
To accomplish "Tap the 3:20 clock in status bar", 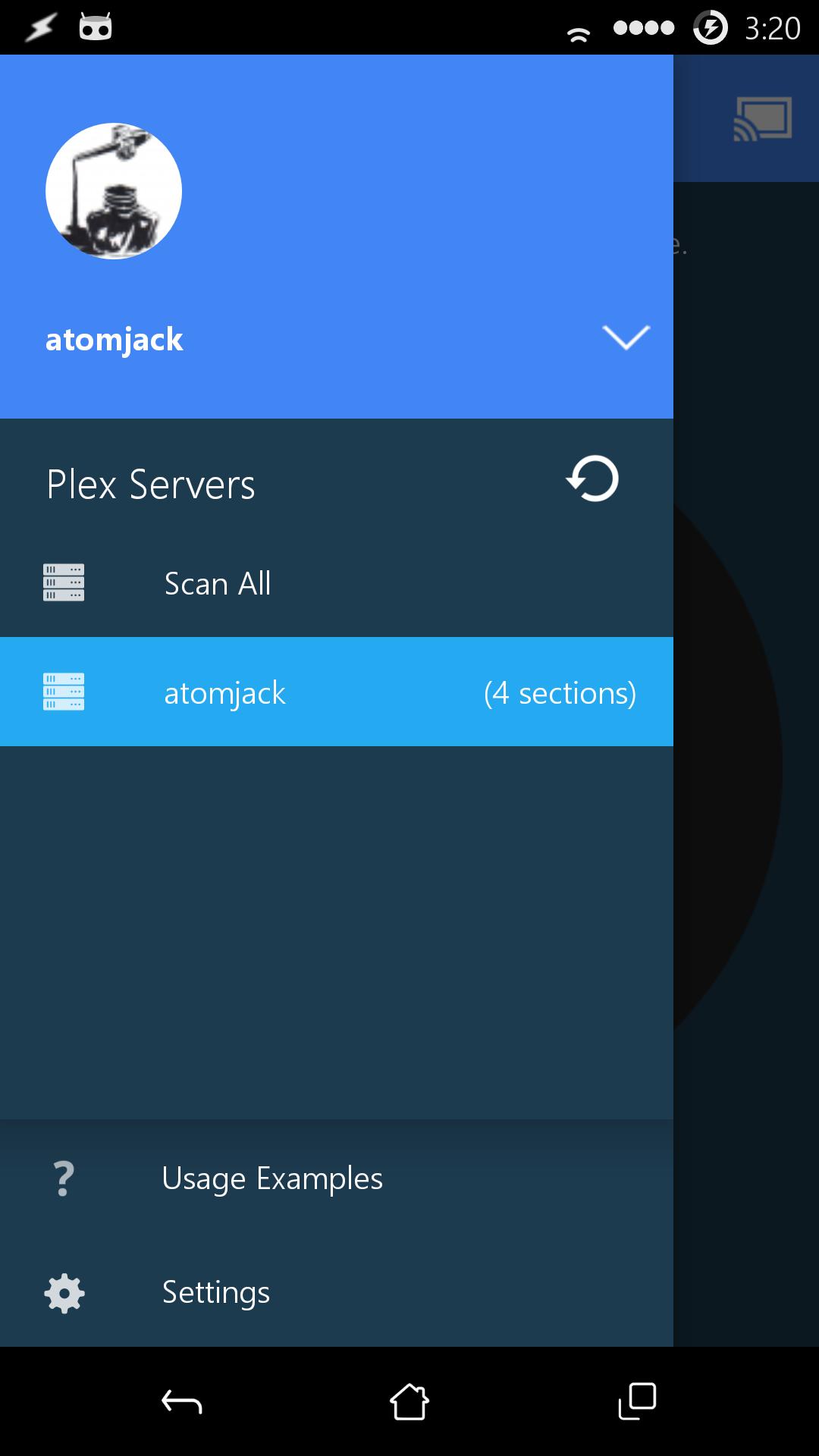I will (x=772, y=29).
